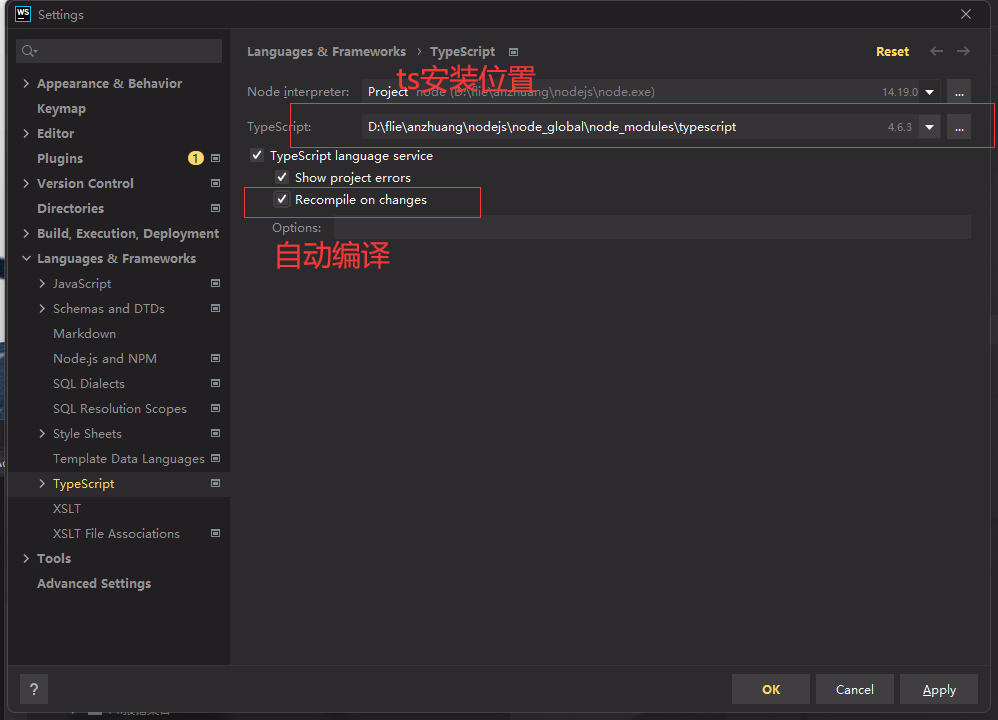Select SQL Dialects settings page
This screenshot has height=720, width=998.
click(89, 383)
